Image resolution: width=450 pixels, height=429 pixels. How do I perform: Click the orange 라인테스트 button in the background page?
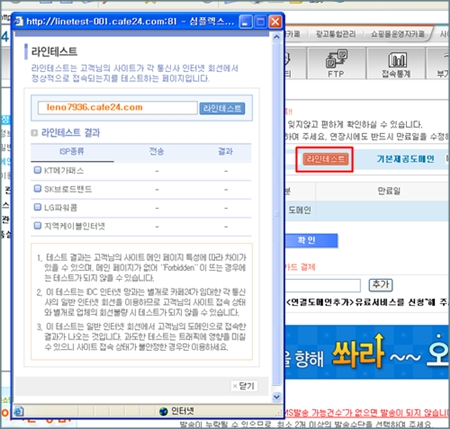pyautogui.click(x=326, y=159)
